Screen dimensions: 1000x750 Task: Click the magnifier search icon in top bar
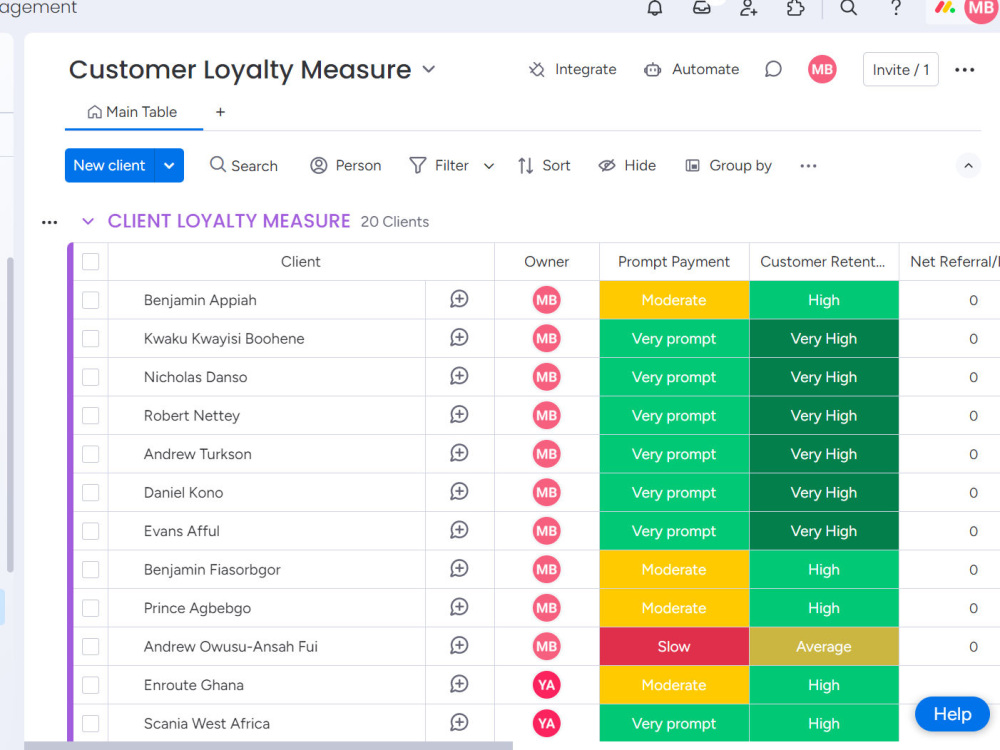[848, 8]
